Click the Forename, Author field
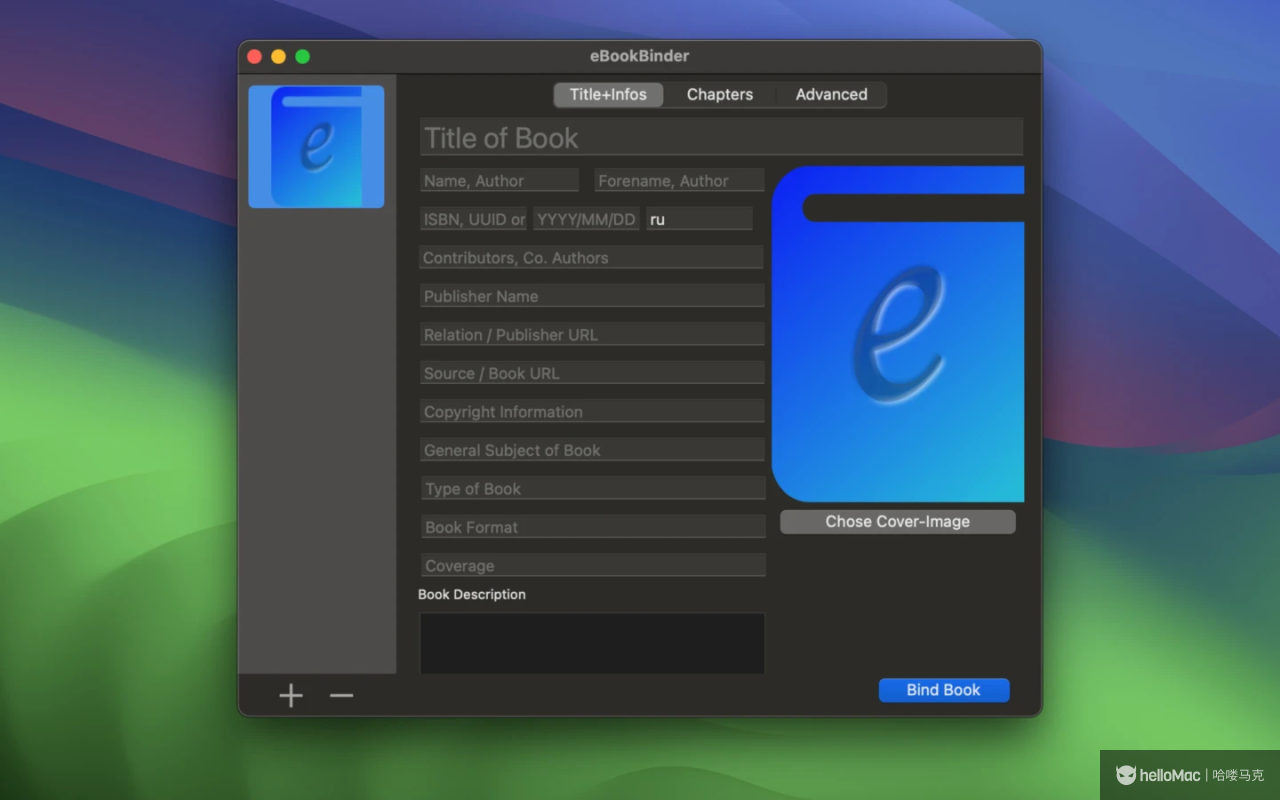1280x800 pixels. click(679, 180)
